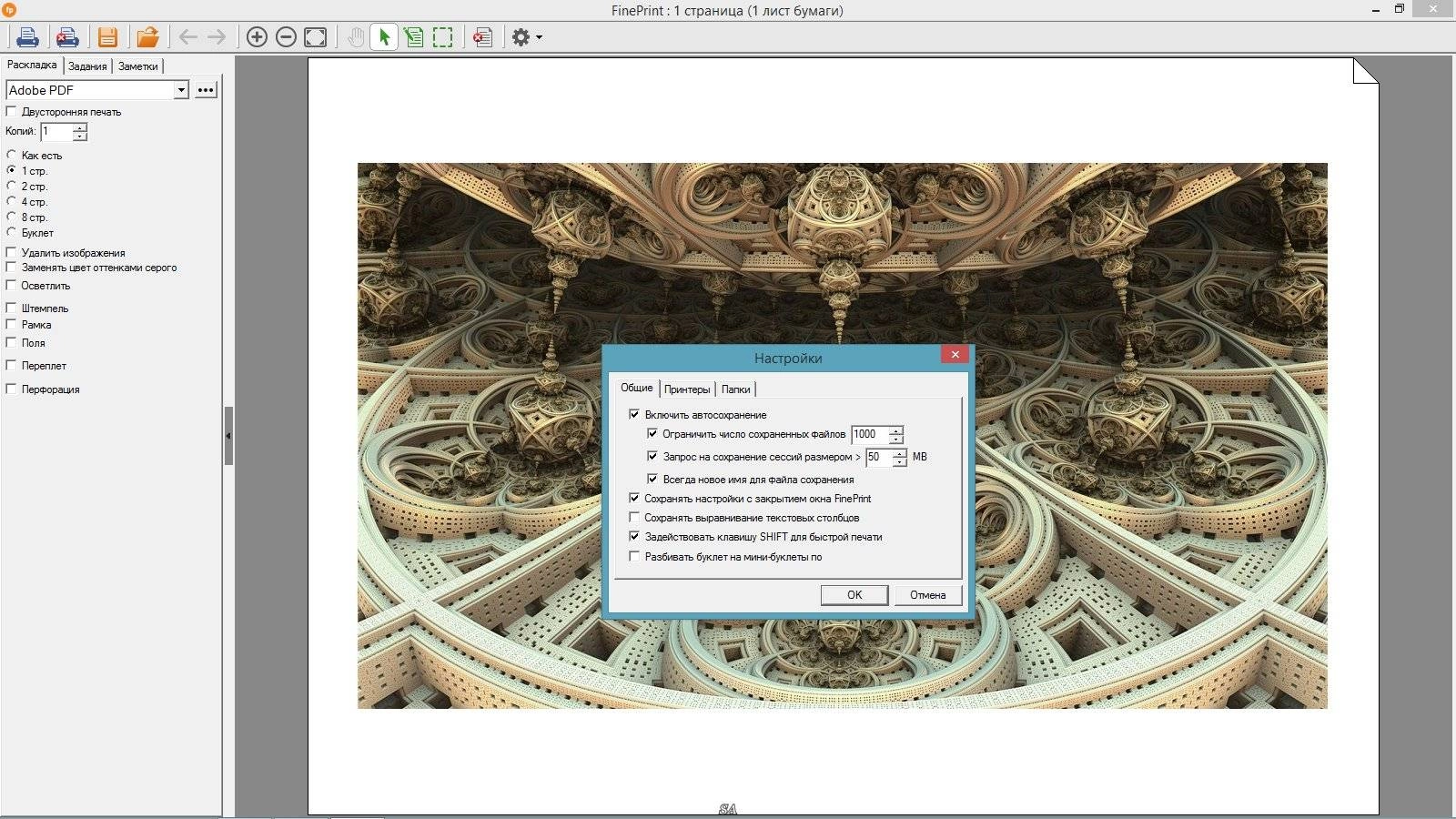Decrease the session size MB stepper
The height and width of the screenshot is (819, 1456).
pos(900,461)
